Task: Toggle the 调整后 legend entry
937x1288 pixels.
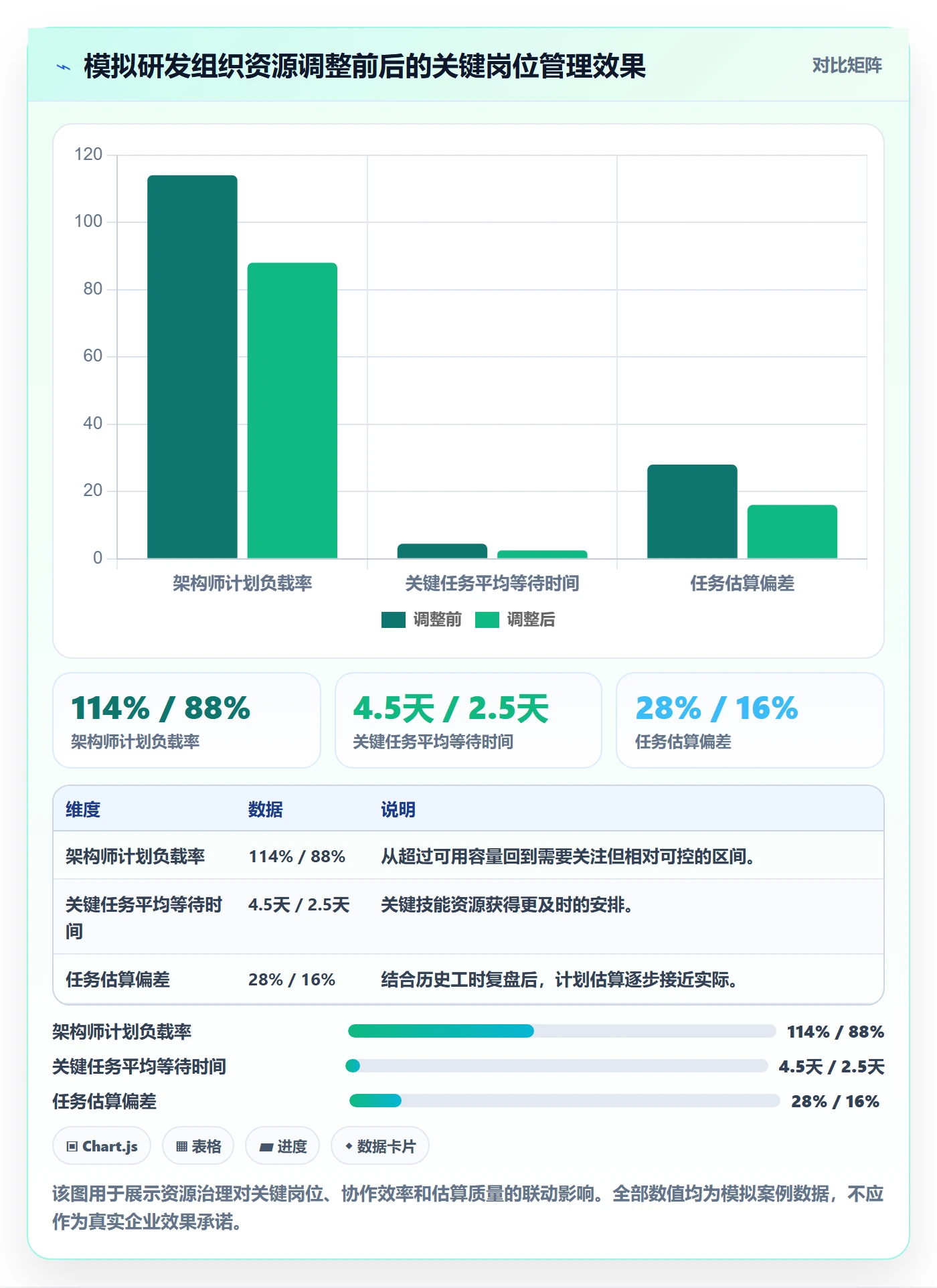Action: pyautogui.click(x=515, y=620)
